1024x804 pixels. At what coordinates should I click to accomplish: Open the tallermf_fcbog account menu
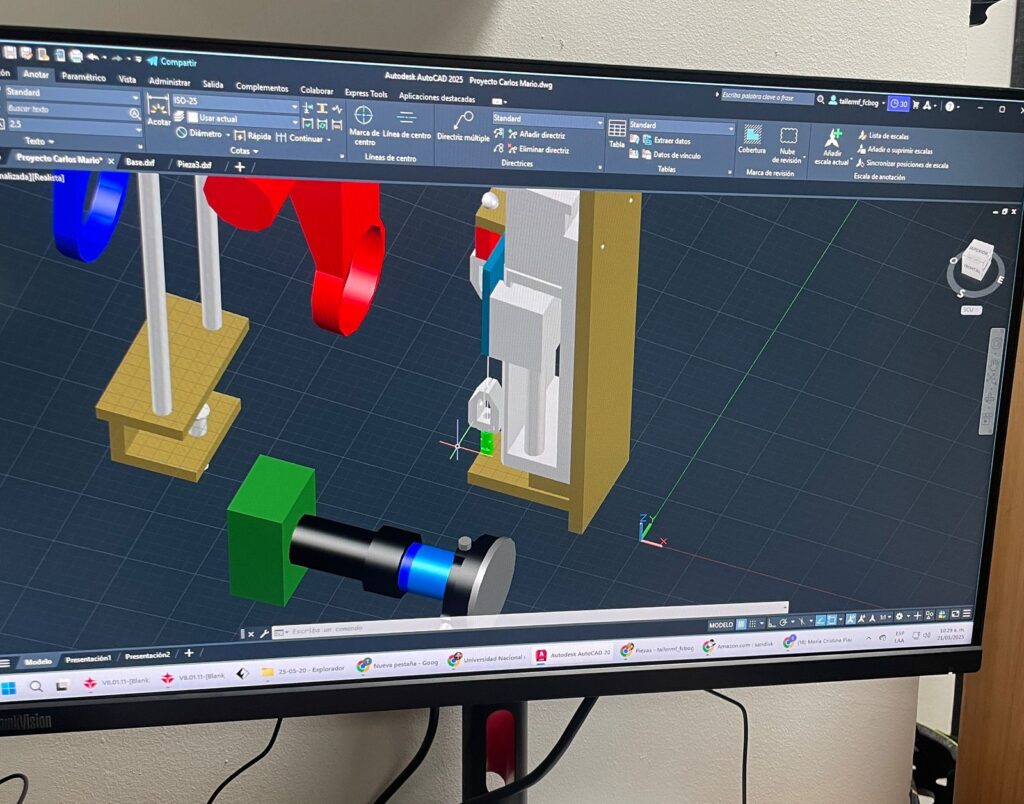pyautogui.click(x=857, y=102)
